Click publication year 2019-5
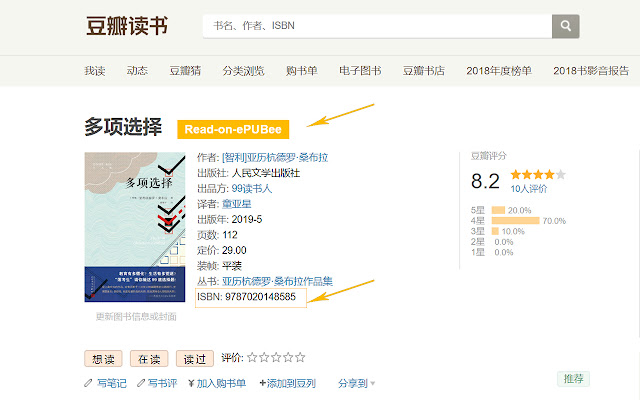Image resolution: width=640 pixels, height=400 pixels. click(x=247, y=220)
